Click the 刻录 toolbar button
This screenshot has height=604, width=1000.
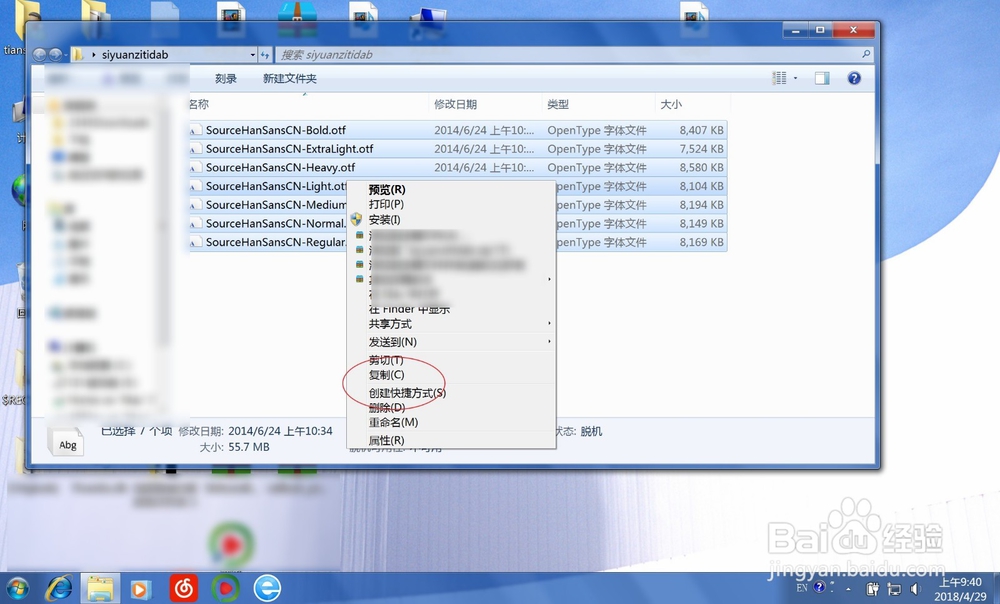[x=226, y=78]
